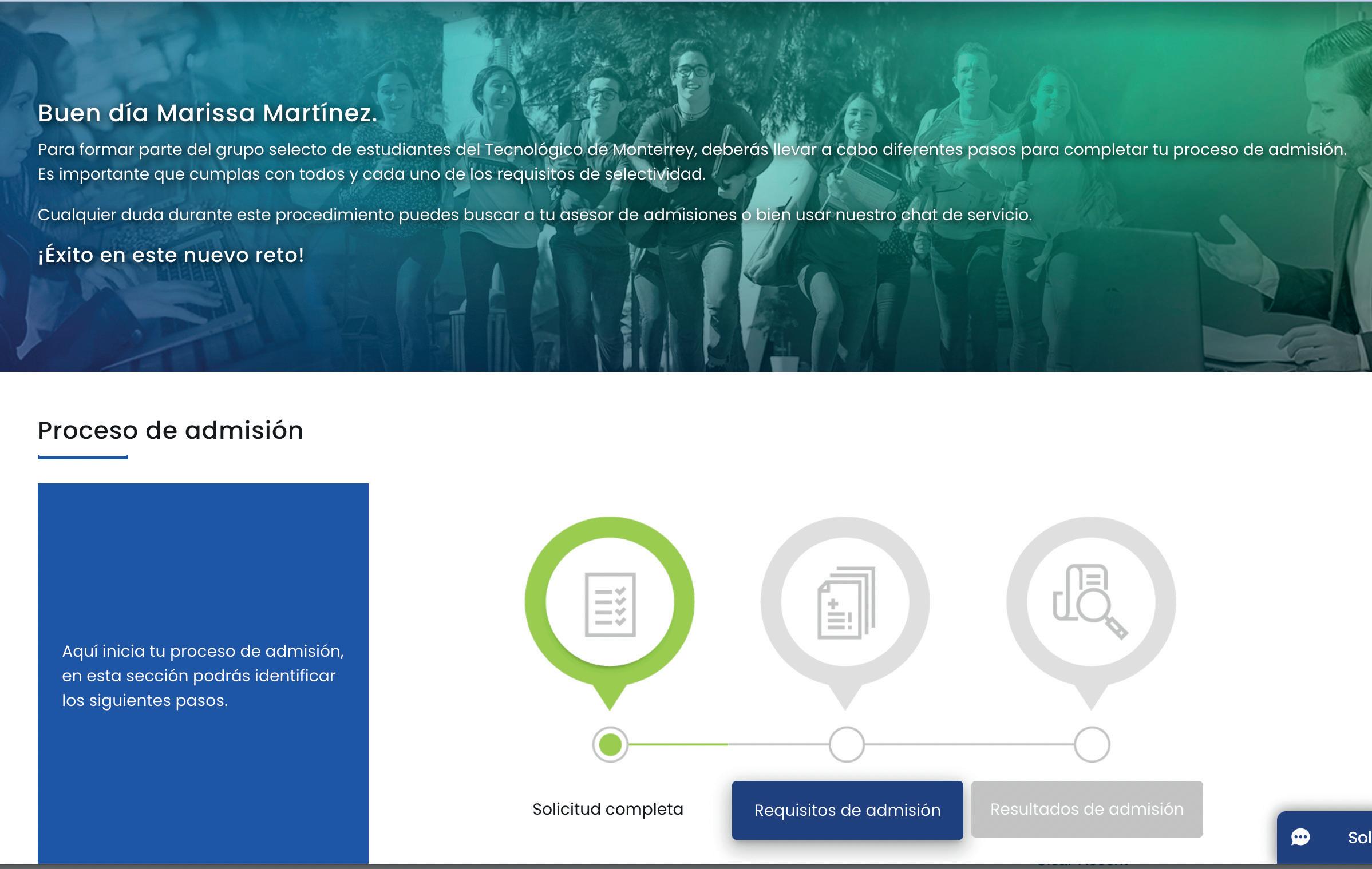Click the Proceso de admisión heading
The height and width of the screenshot is (869, 1372).
[x=171, y=430]
